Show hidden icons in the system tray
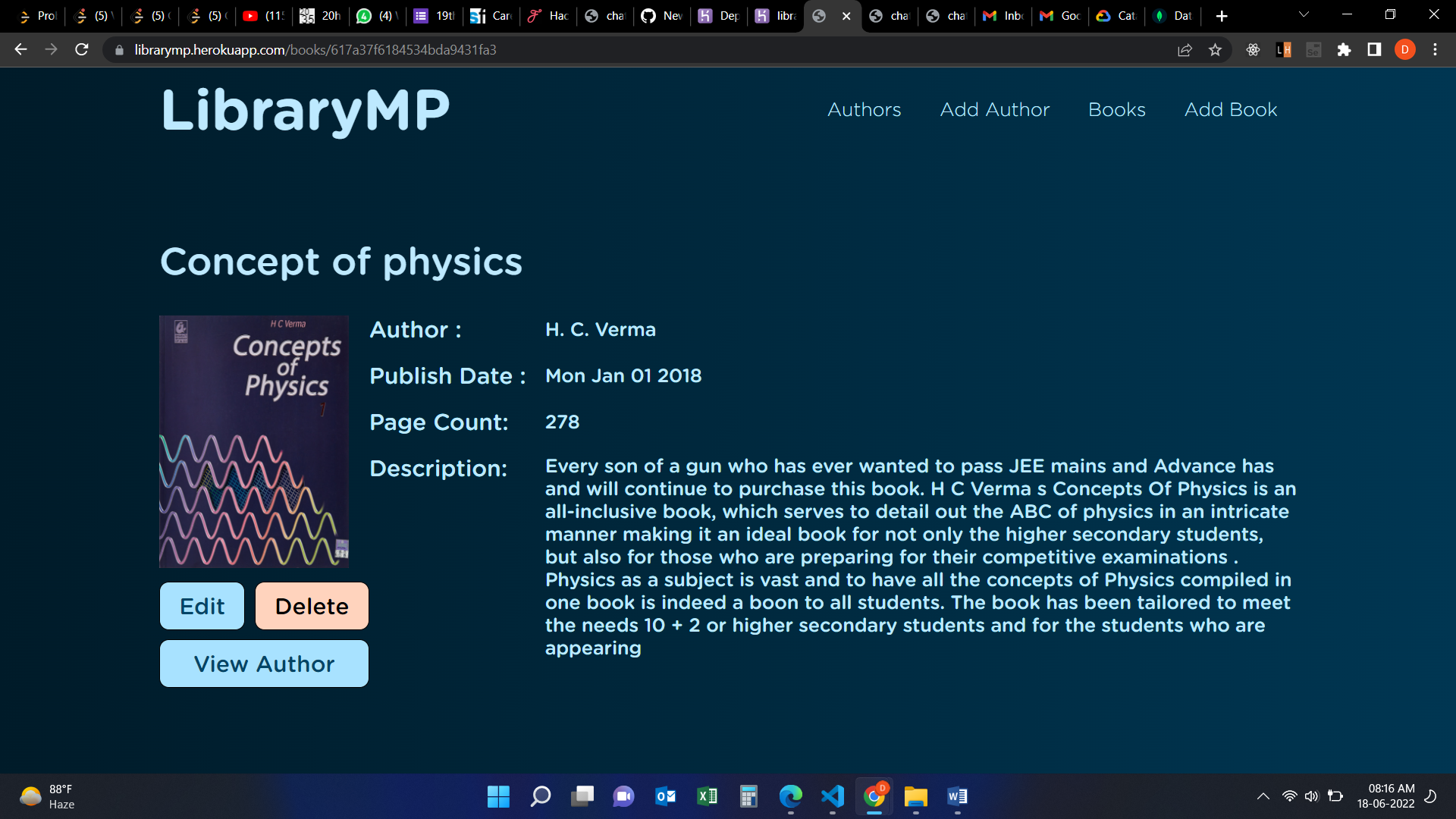Viewport: 1456px width, 819px height. [1263, 797]
